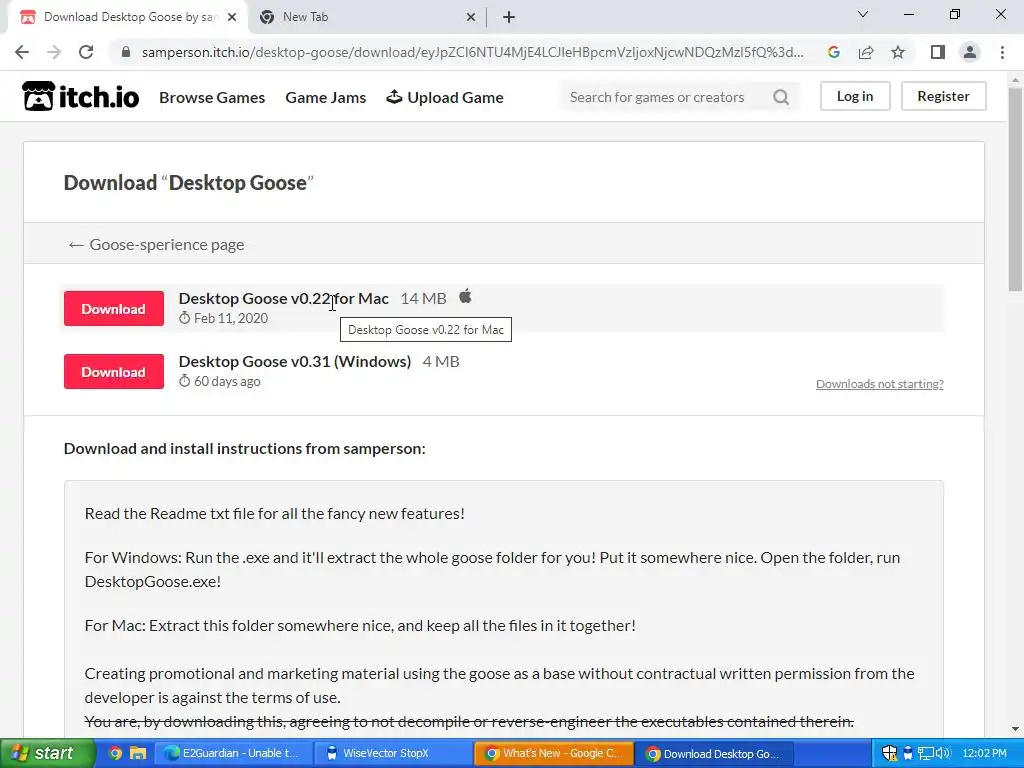This screenshot has height=768, width=1024.
Task: Click the 60 days ago text
Action: (227, 381)
